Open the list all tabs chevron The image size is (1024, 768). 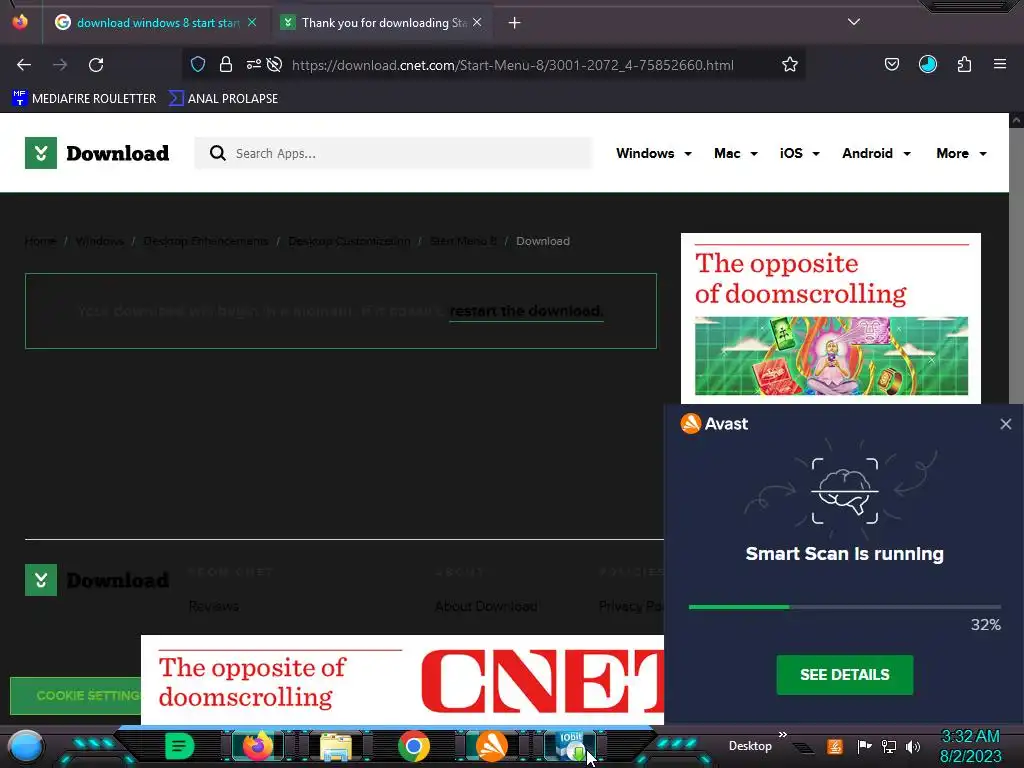[x=854, y=22]
